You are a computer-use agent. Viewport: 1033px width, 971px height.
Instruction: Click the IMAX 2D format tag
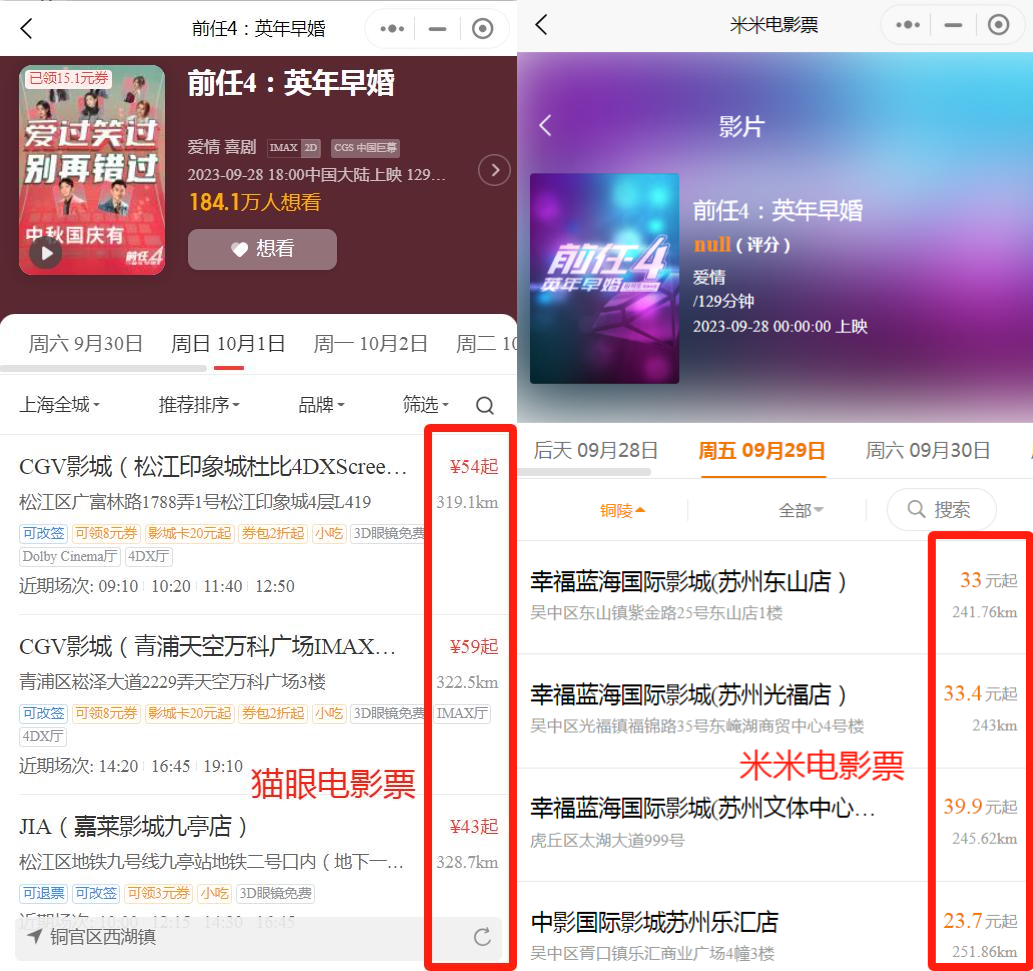tap(294, 148)
